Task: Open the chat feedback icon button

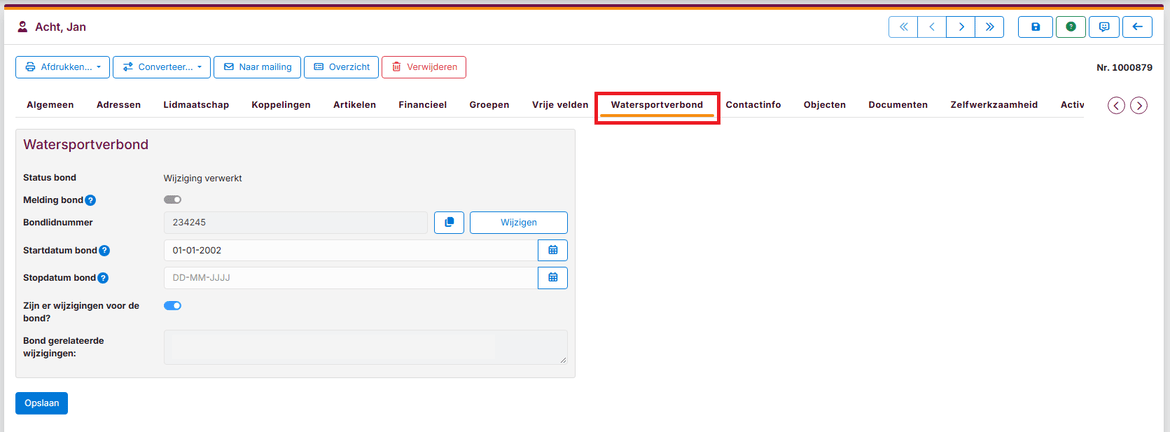Action: 1104,27
